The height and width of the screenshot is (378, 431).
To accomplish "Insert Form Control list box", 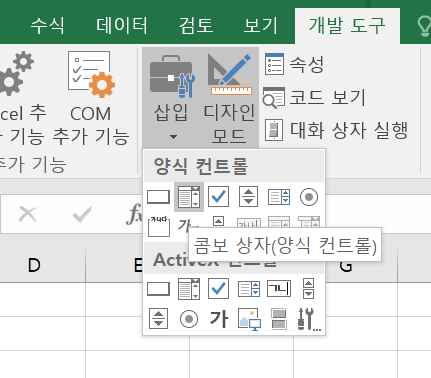I will tap(279, 197).
